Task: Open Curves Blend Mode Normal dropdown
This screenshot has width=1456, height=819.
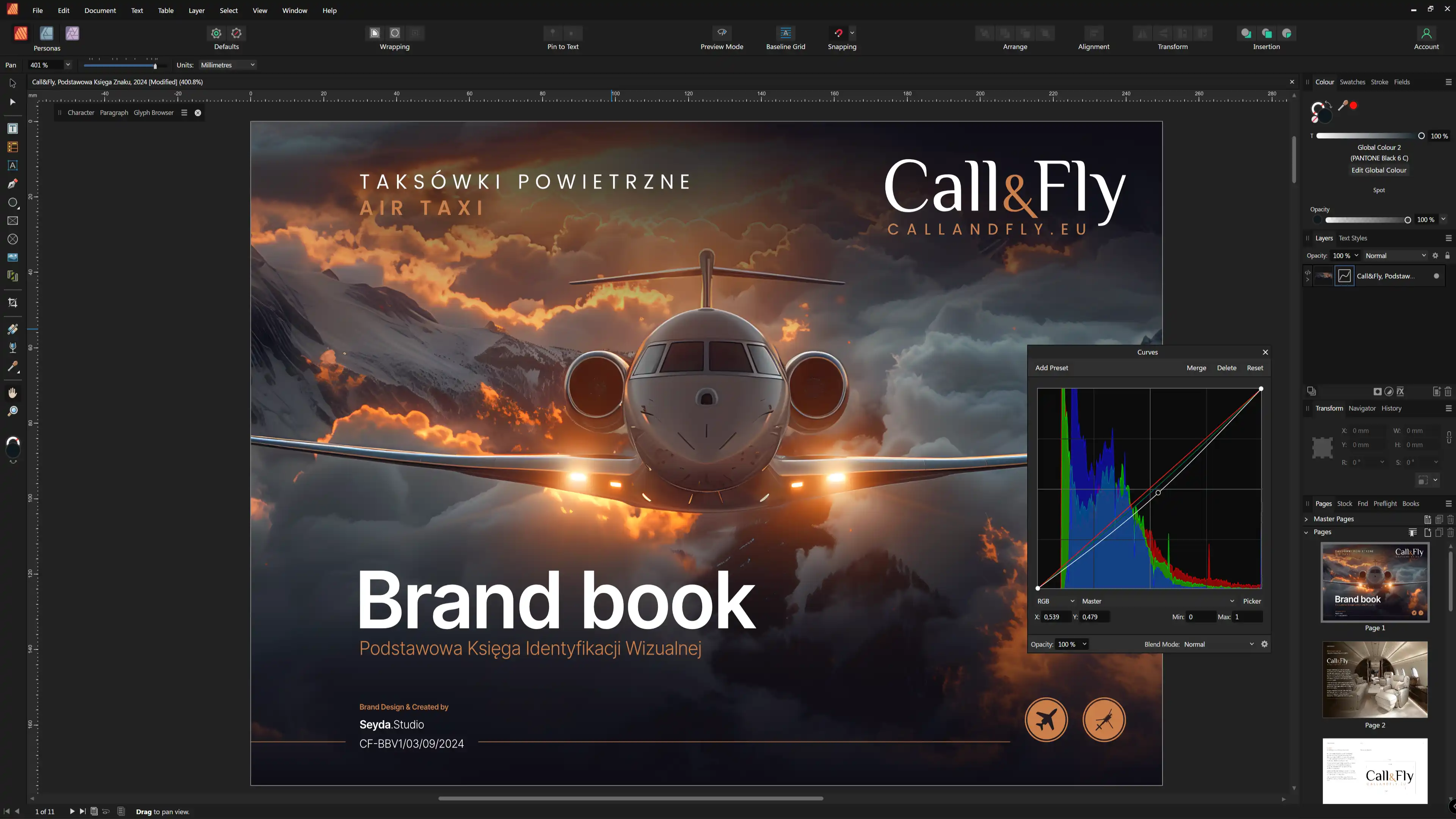Action: (x=1219, y=644)
